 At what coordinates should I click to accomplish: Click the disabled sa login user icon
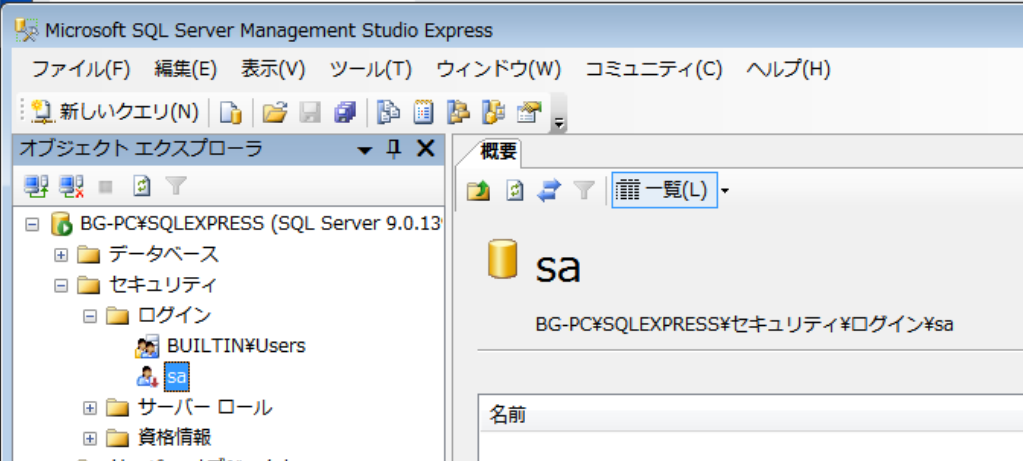coord(148,377)
